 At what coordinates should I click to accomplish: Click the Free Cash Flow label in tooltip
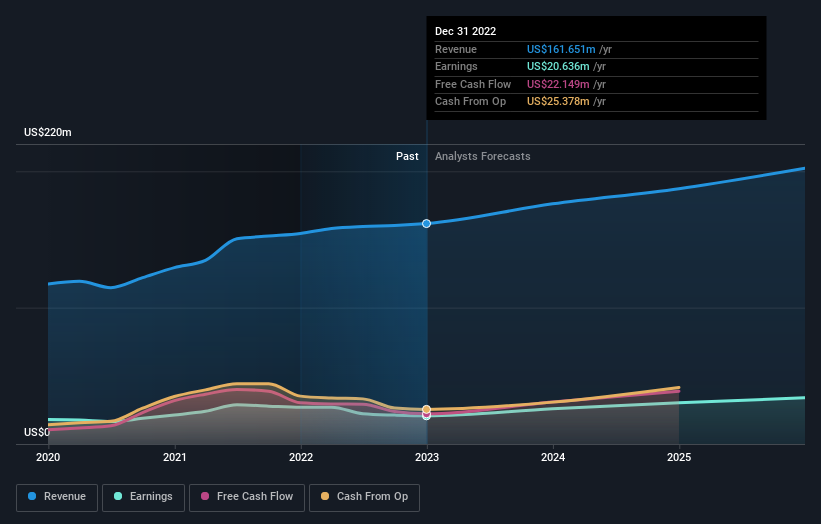[x=473, y=84]
